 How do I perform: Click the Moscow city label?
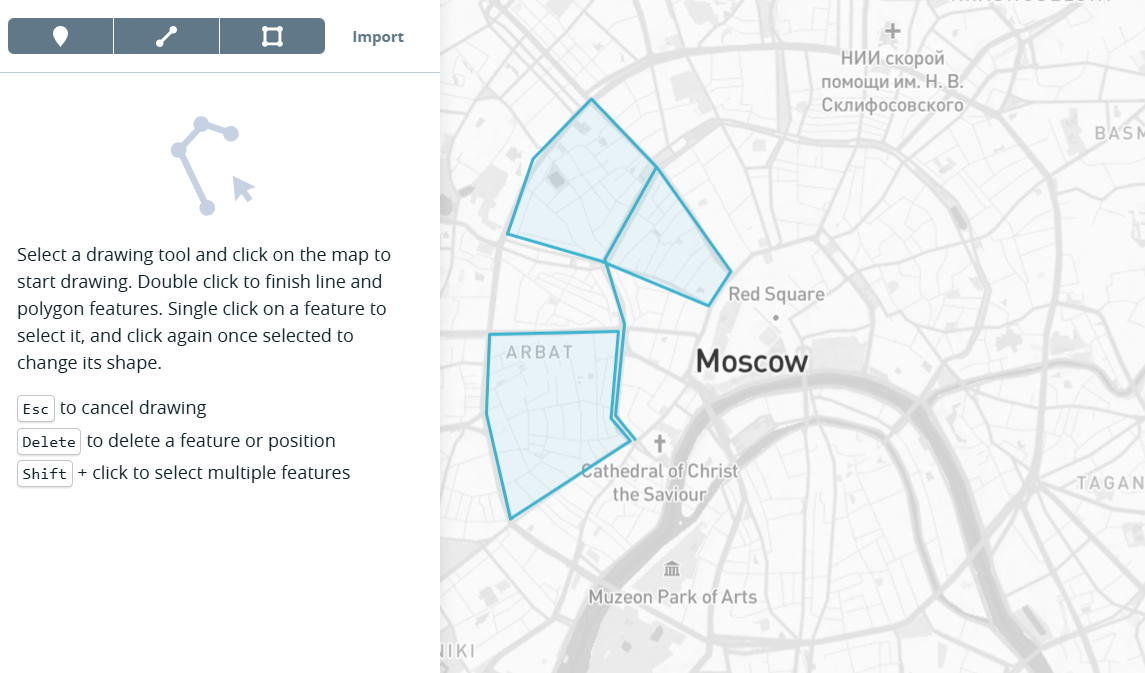751,361
